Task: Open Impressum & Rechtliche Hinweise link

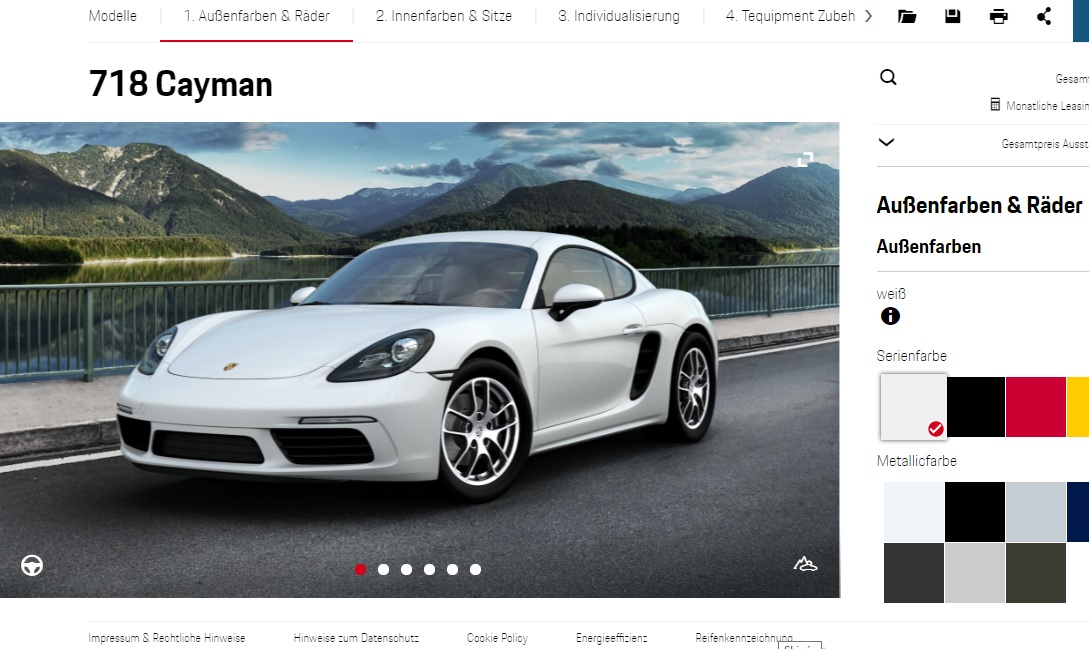Action: [167, 638]
